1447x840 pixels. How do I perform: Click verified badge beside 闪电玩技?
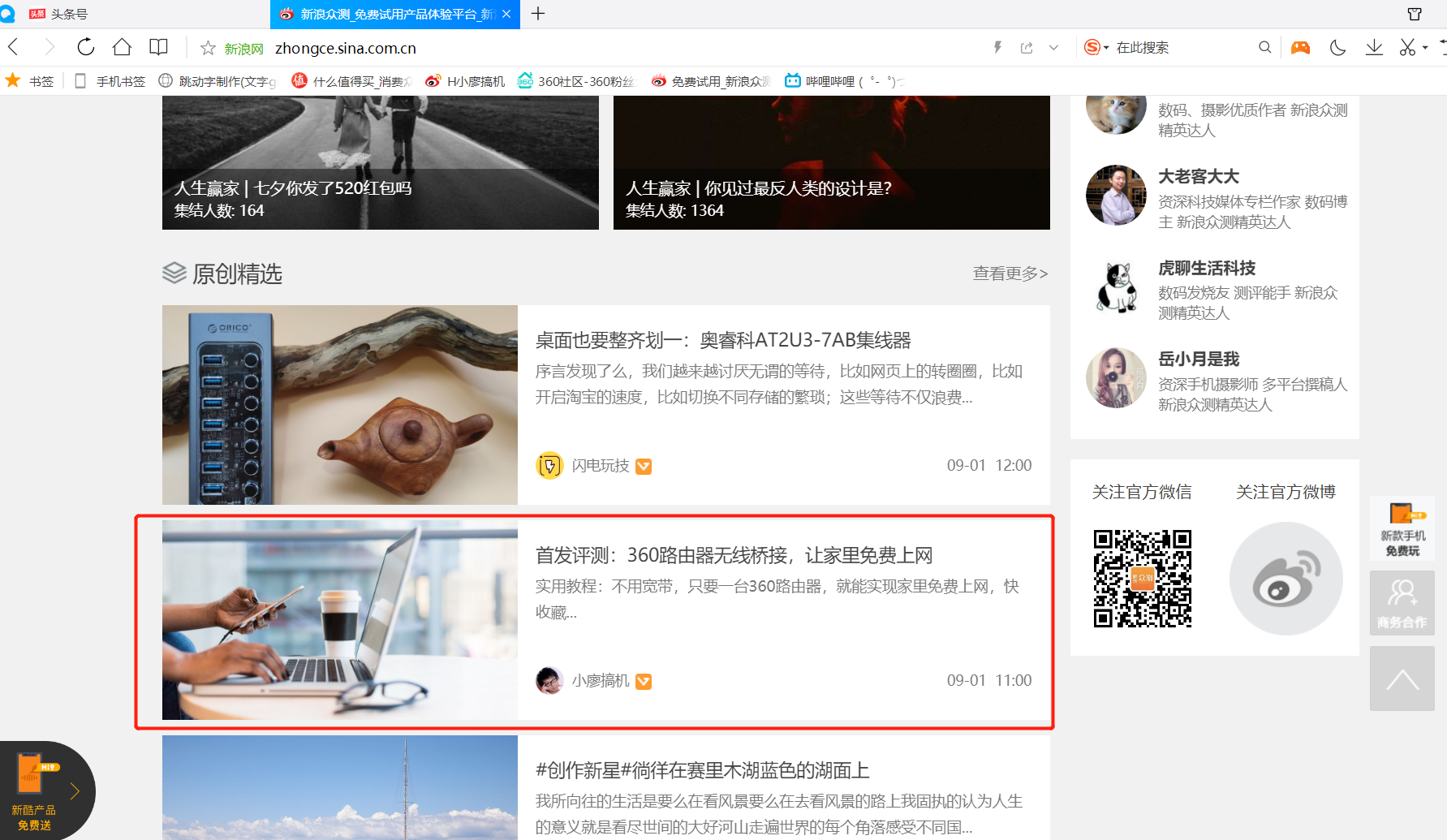pos(644,466)
